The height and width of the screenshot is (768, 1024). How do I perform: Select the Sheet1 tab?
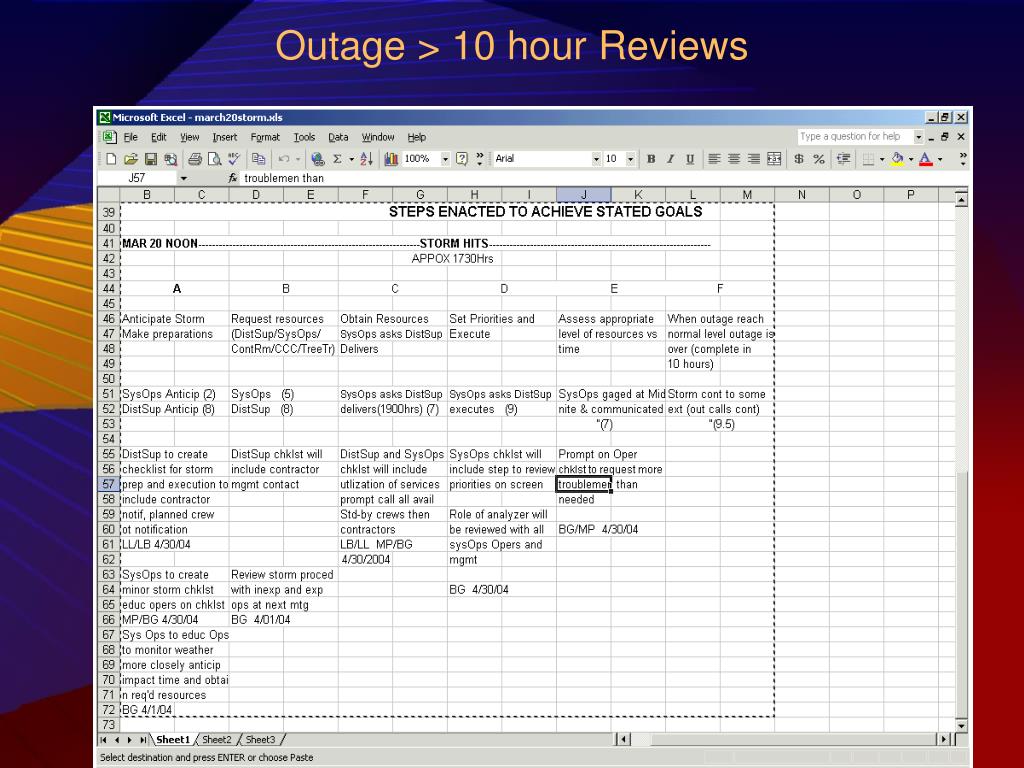(x=172, y=739)
